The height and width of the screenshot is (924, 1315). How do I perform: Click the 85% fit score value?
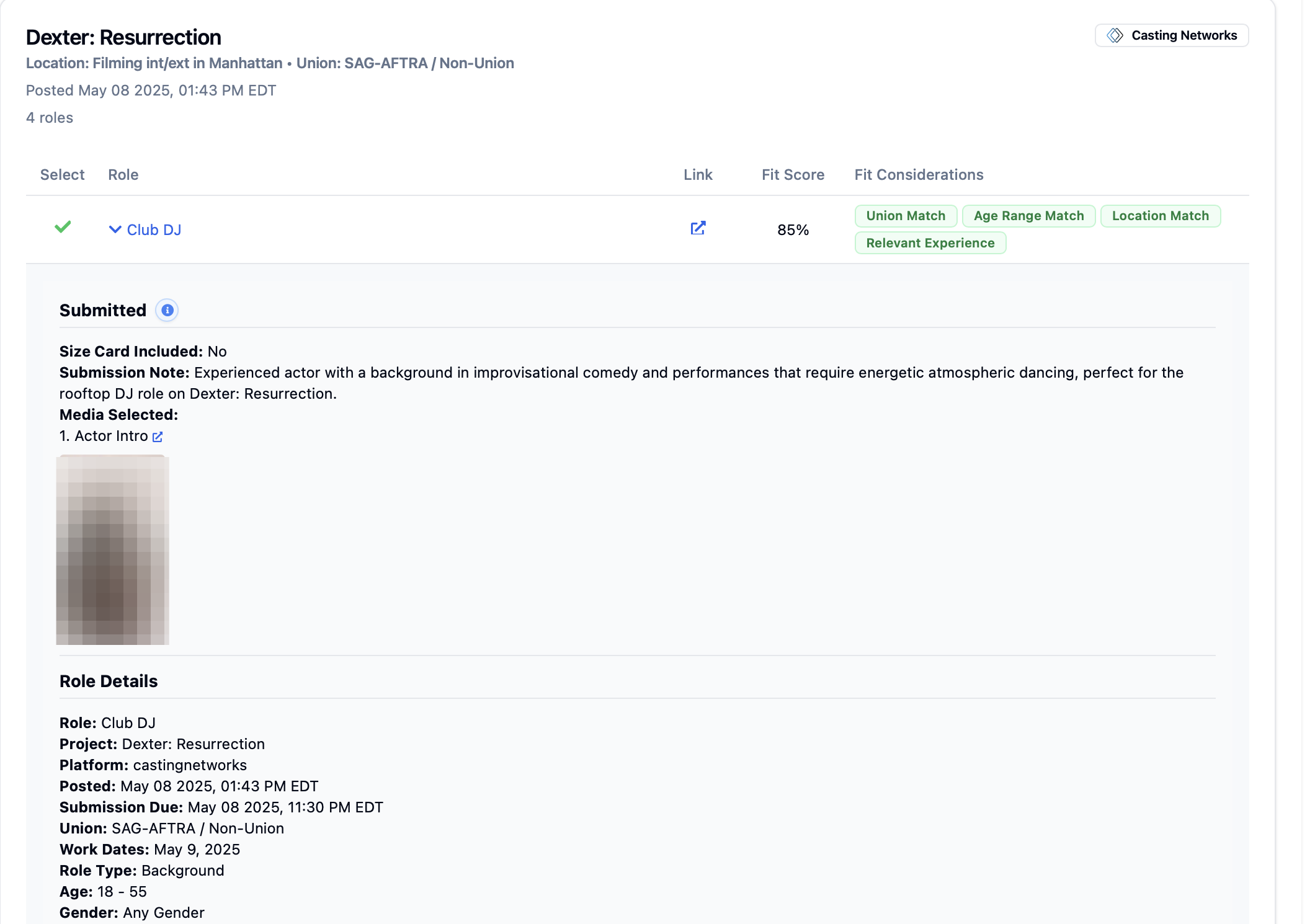[792, 230]
